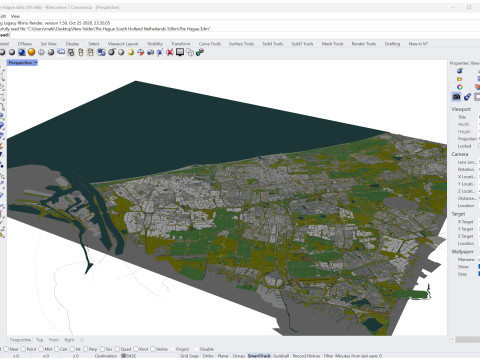Switch to the CPlanes toolbar tab

tap(25, 44)
